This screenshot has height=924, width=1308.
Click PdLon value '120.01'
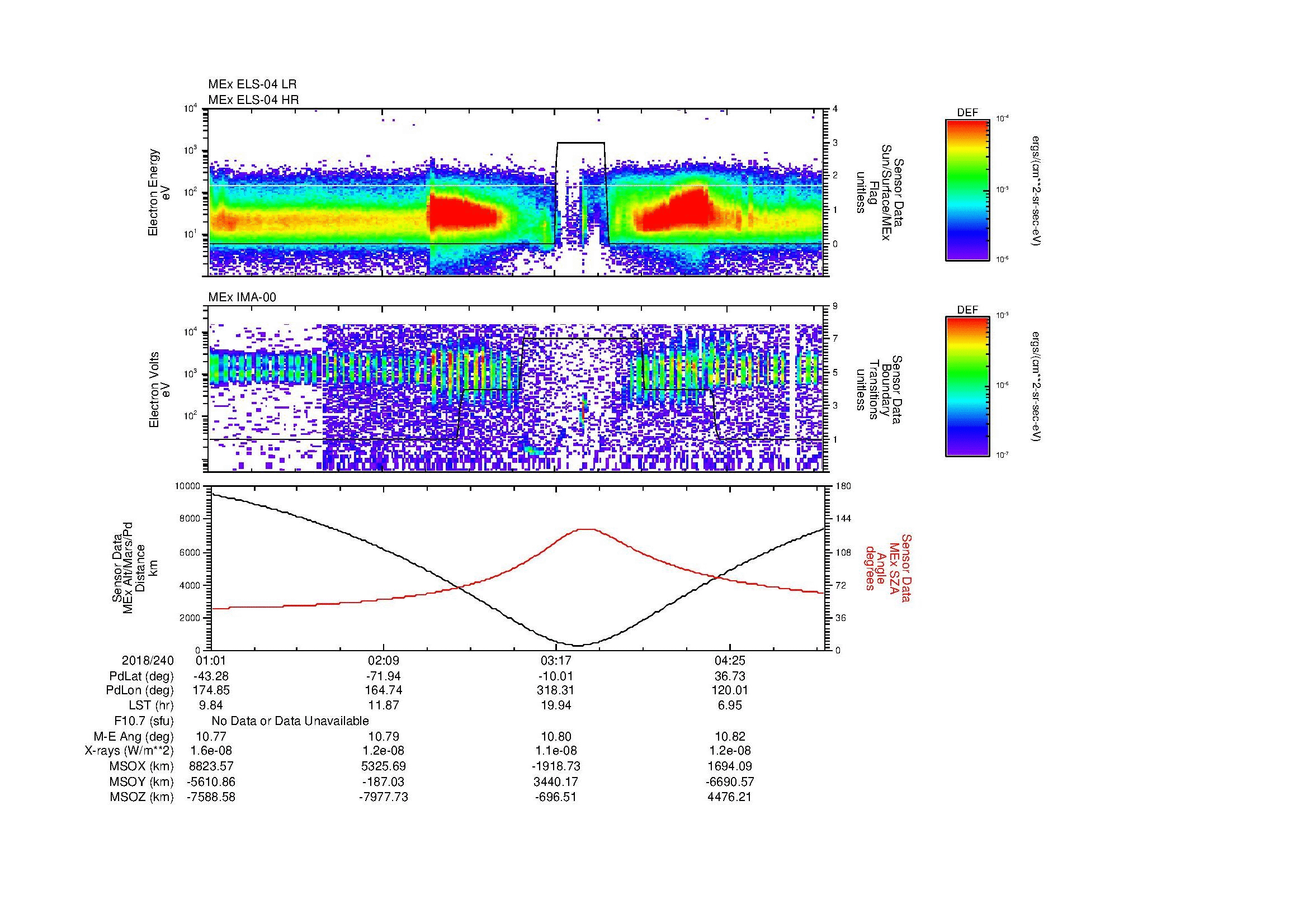730,690
